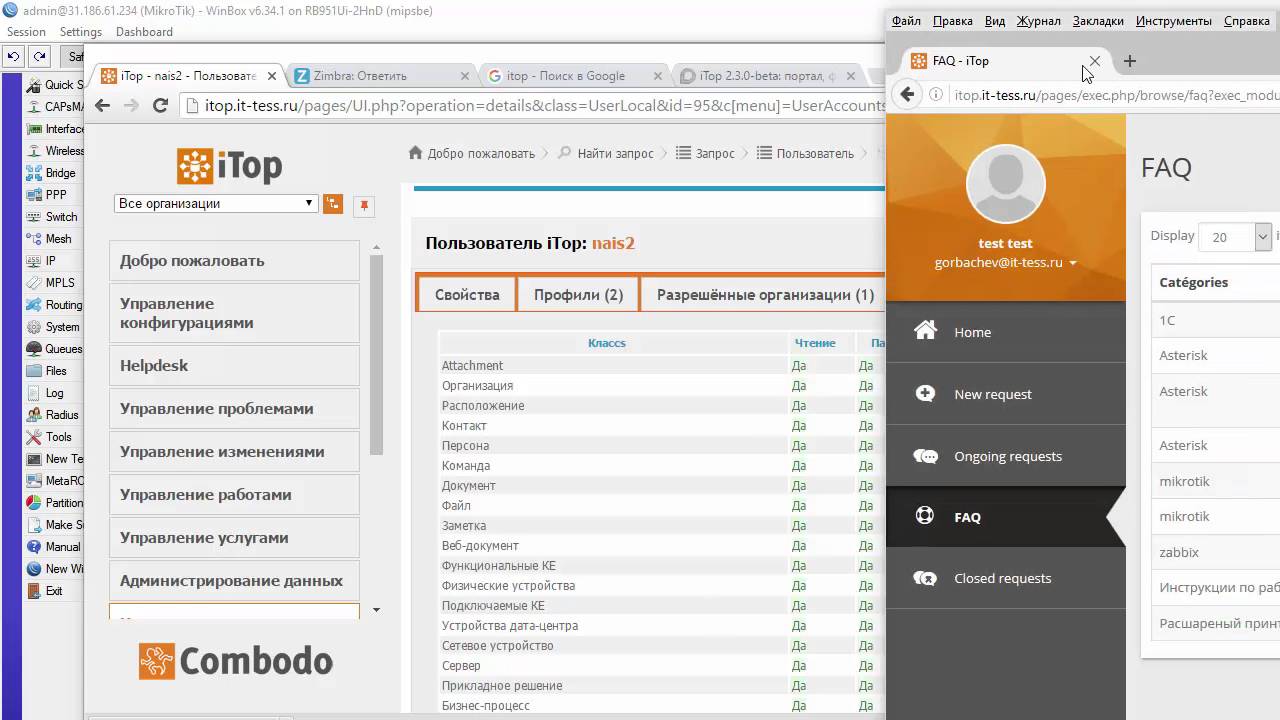Expand Helpdesk menu section

(234, 366)
